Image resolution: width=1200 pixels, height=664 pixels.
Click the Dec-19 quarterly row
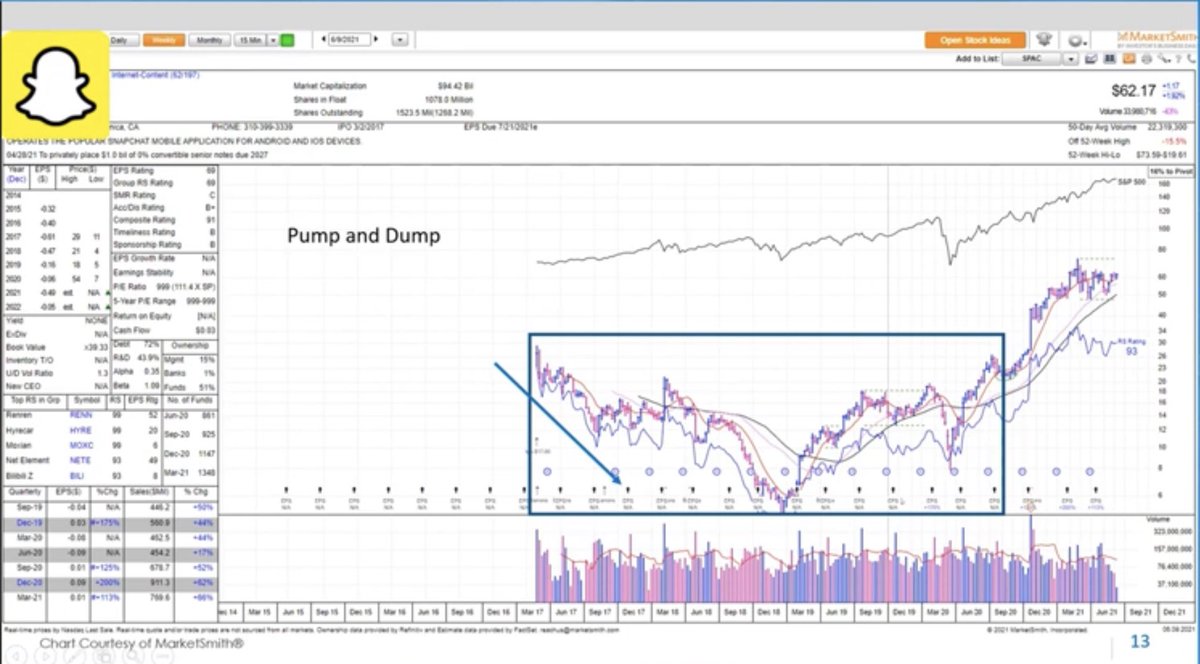tap(110, 521)
